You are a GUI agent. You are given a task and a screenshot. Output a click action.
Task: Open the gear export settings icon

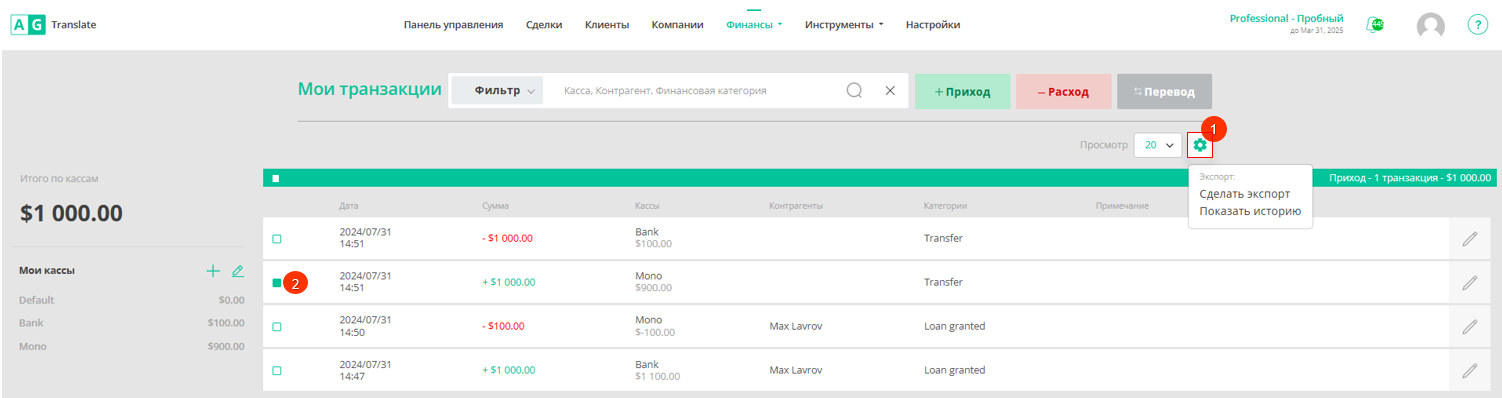[1200, 145]
